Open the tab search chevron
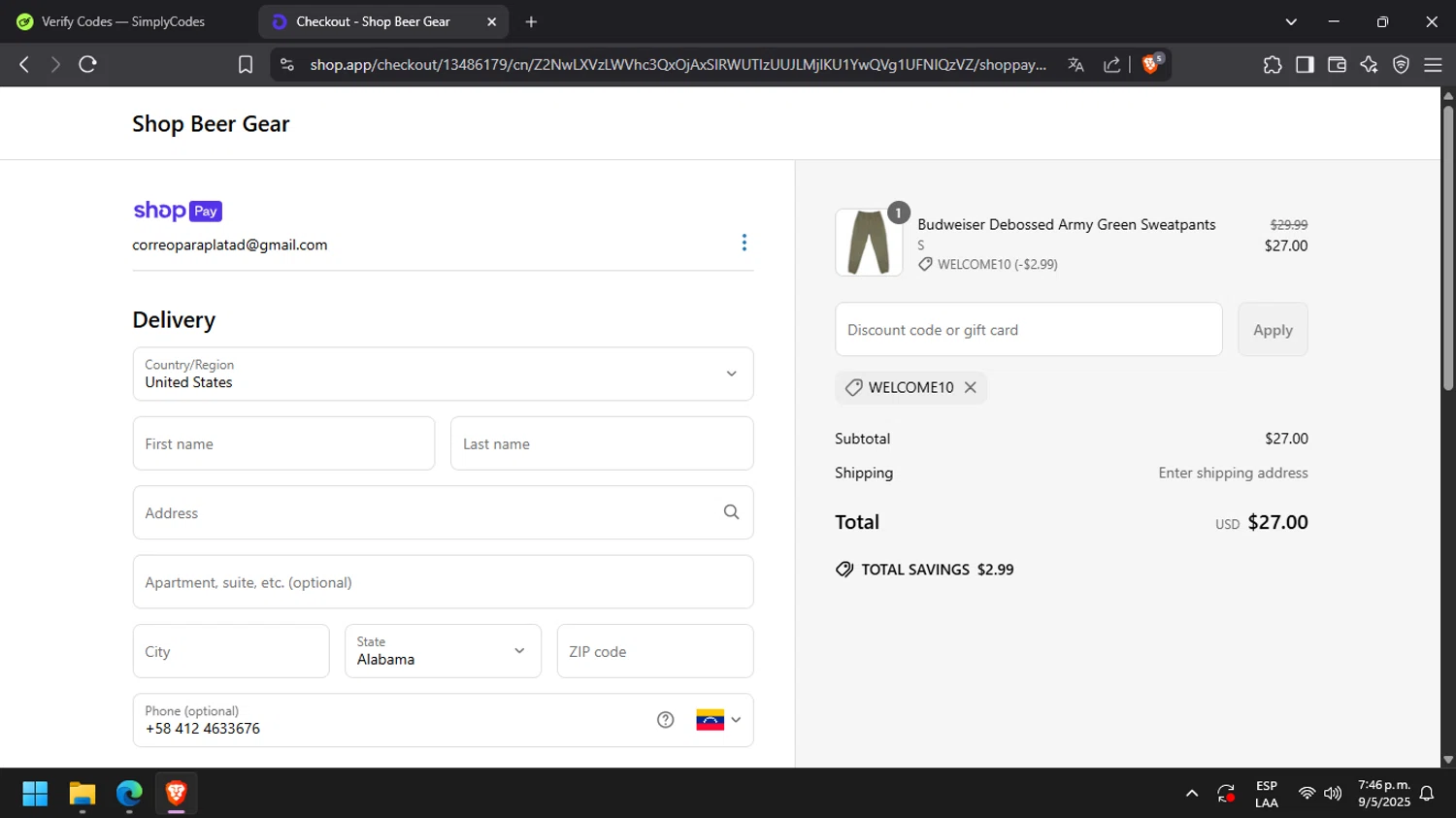The width and height of the screenshot is (1456, 818). click(x=1291, y=21)
